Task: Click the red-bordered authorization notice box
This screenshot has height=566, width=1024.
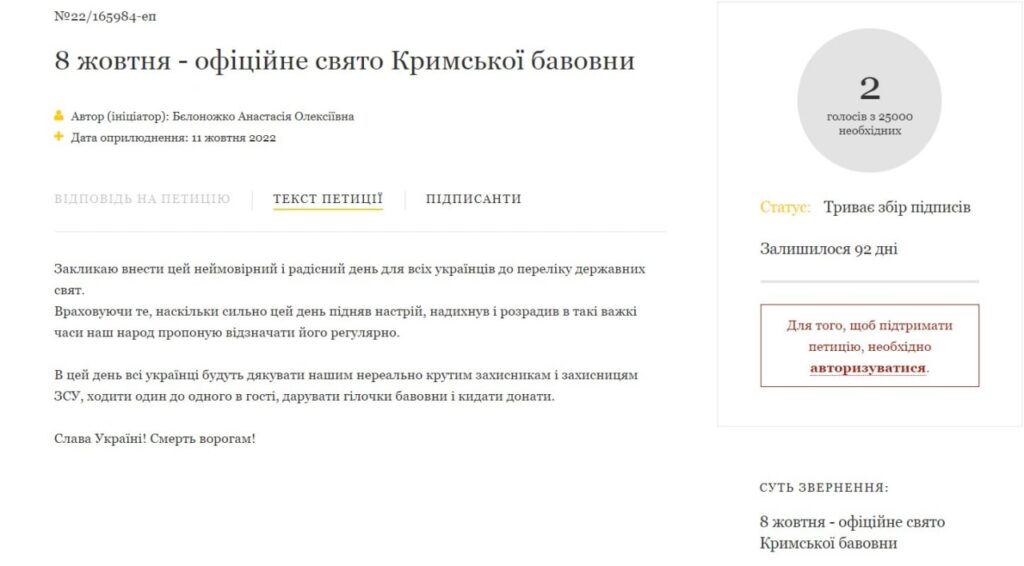Action: pyautogui.click(x=869, y=345)
